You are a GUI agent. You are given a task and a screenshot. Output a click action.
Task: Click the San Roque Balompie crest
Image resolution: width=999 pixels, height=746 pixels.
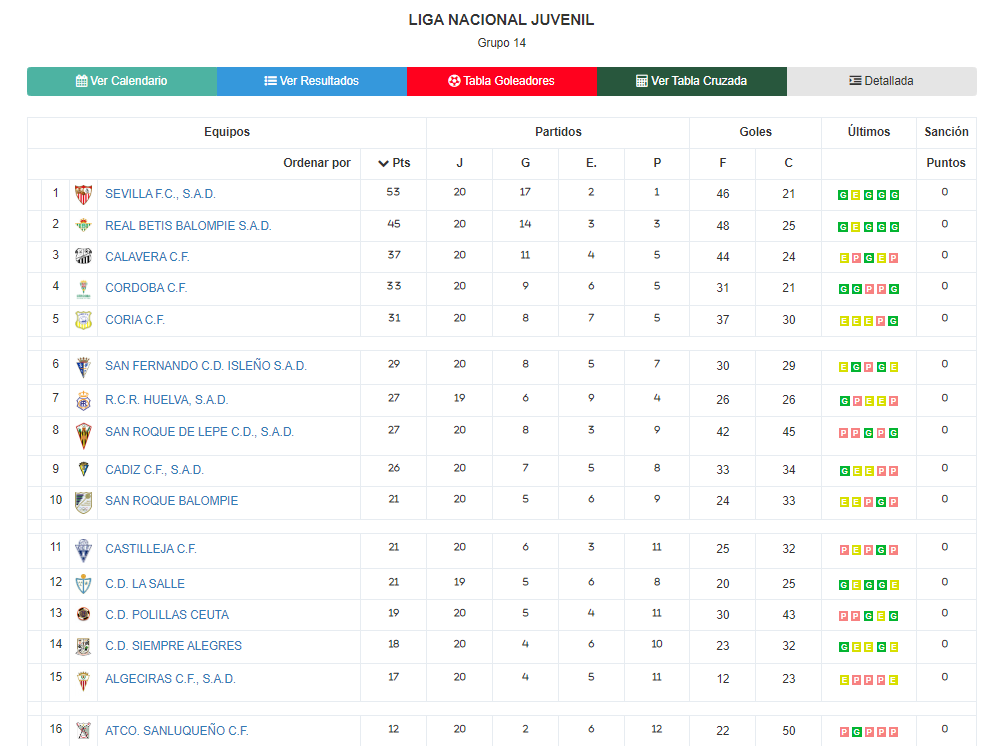click(83, 503)
